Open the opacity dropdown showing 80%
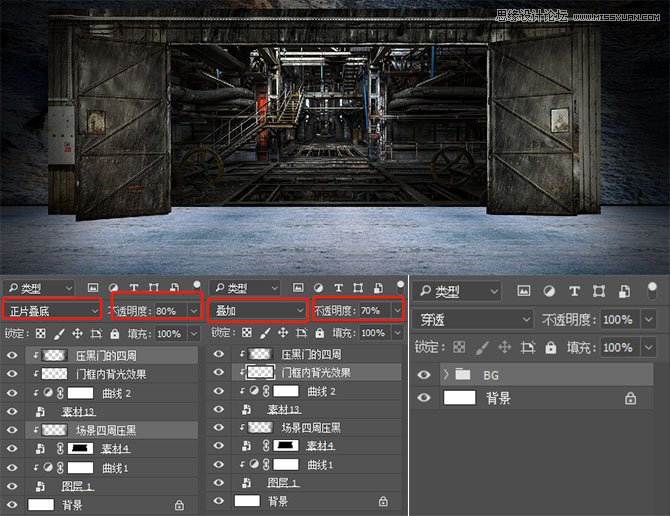Screen dimensions: 670x516 tap(195, 311)
